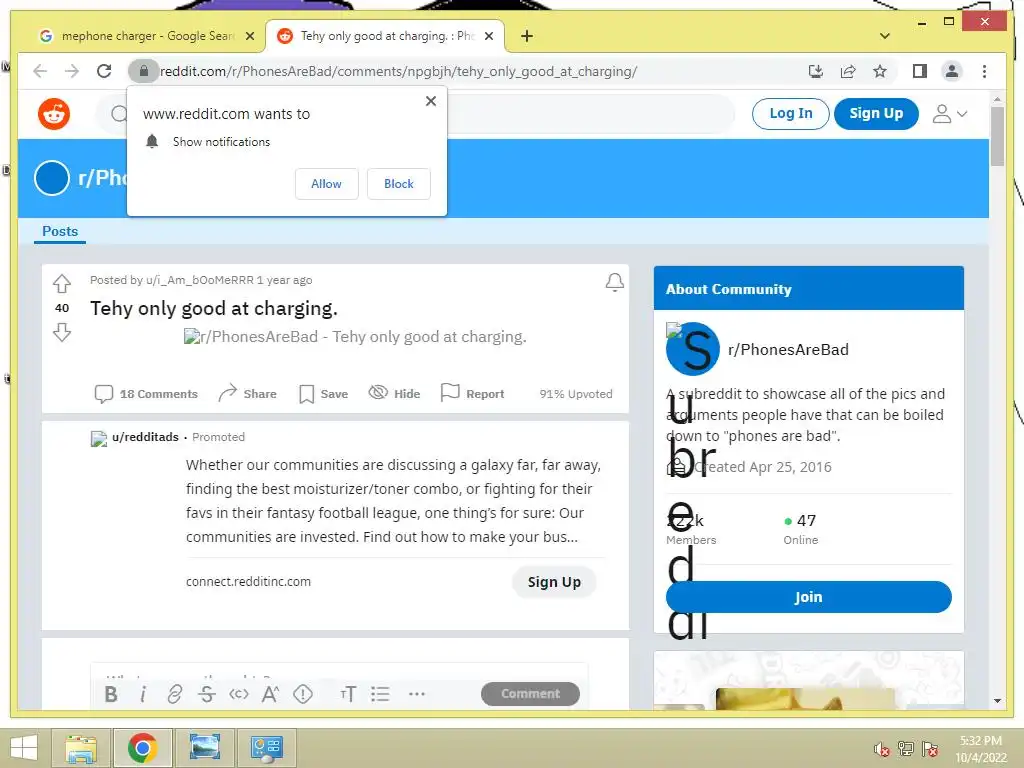Open Chrome profile avatar
Image resolution: width=1024 pixels, height=768 pixels.
pos(952,71)
